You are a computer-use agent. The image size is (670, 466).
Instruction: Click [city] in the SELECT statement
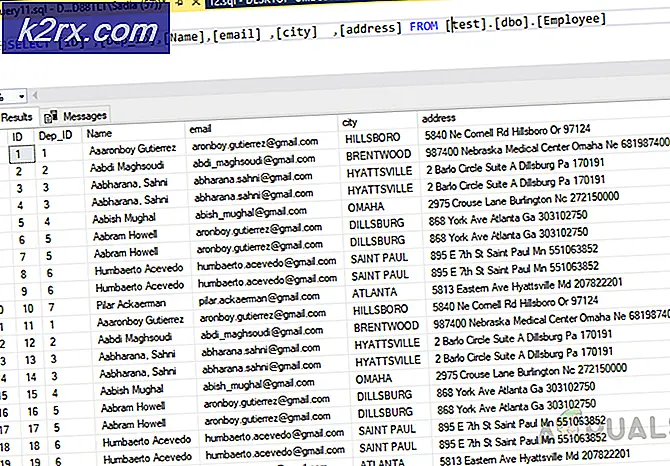click(x=296, y=32)
